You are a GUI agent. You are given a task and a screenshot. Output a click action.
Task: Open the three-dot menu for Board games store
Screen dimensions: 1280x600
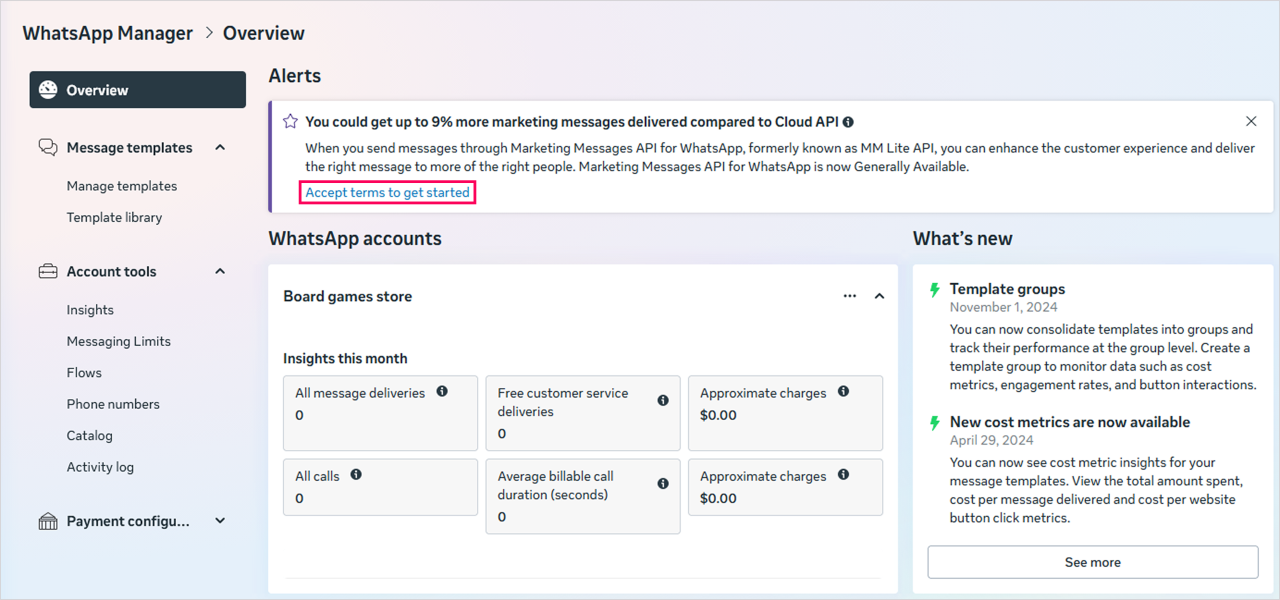[850, 296]
